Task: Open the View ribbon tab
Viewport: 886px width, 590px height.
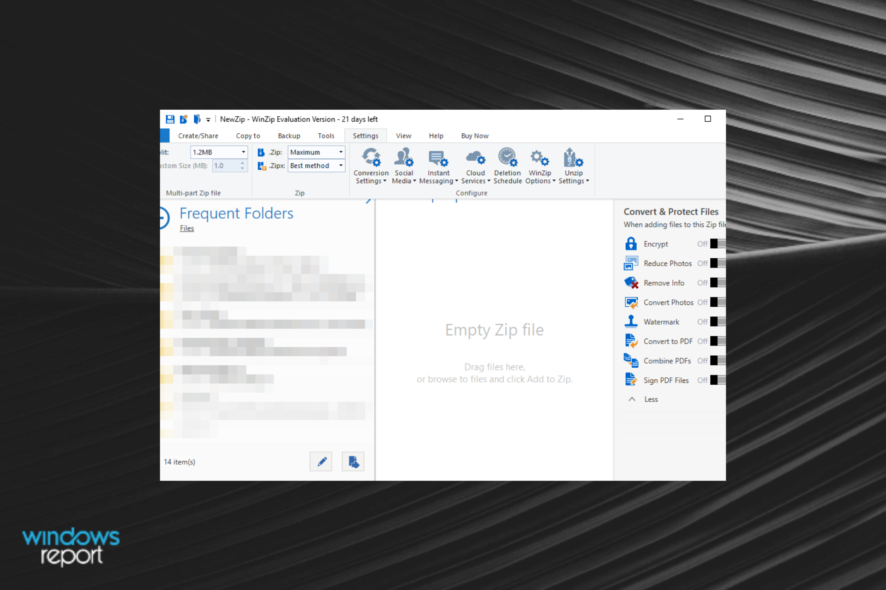Action: (403, 136)
